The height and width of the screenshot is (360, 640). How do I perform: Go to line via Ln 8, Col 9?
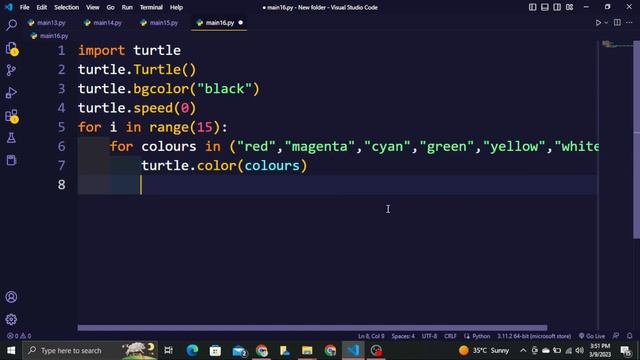[x=371, y=336]
